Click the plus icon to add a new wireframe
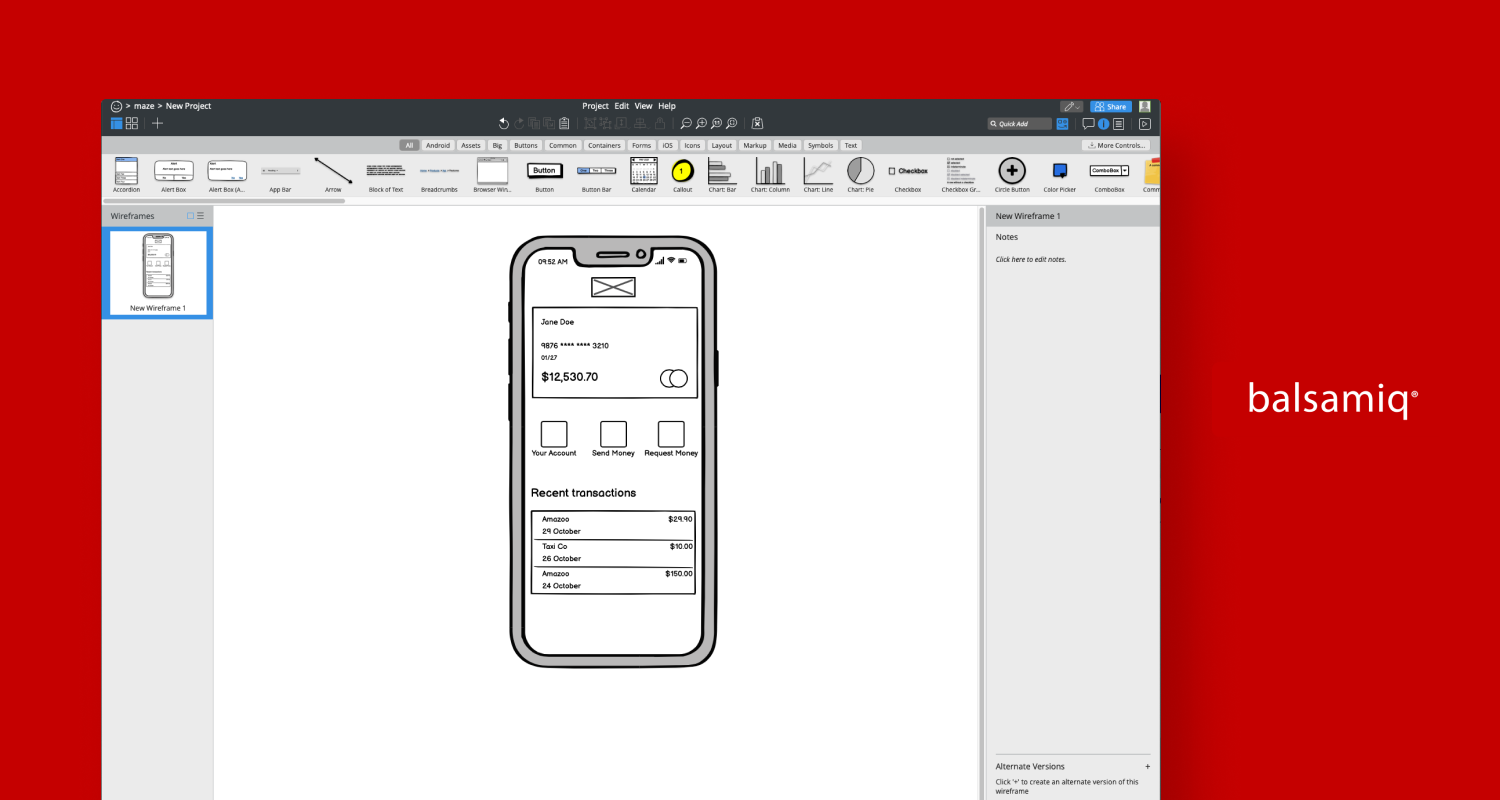The height and width of the screenshot is (800, 1500). 157,123
